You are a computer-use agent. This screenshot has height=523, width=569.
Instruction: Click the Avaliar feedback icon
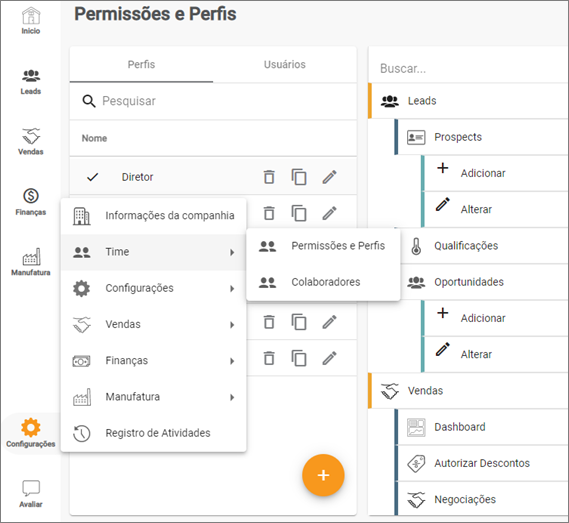[31, 494]
